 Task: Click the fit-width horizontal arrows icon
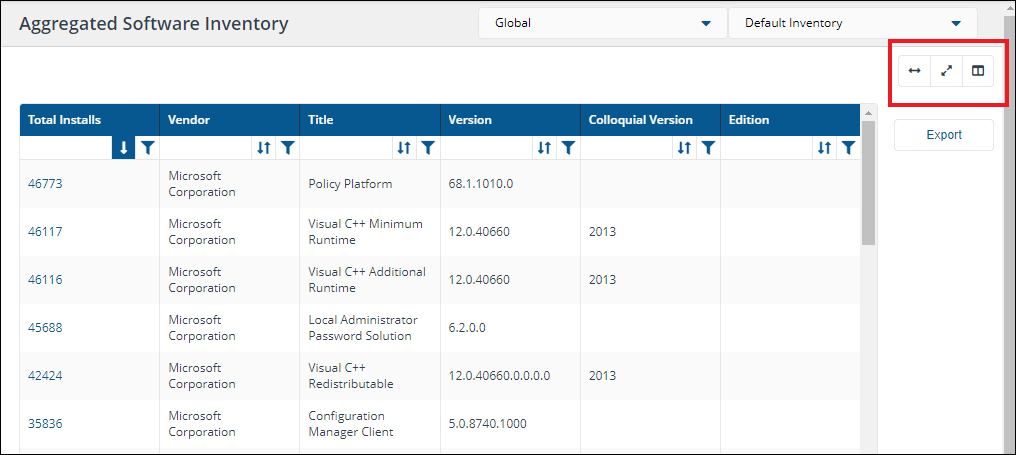[914, 71]
